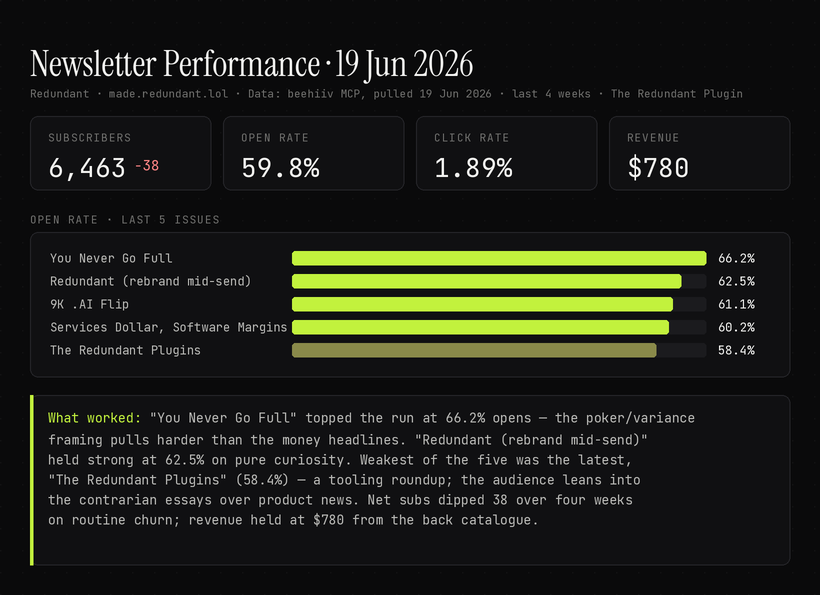Select the What worked highlighted label
Screen dimensions: 820x595
[x=95, y=418]
